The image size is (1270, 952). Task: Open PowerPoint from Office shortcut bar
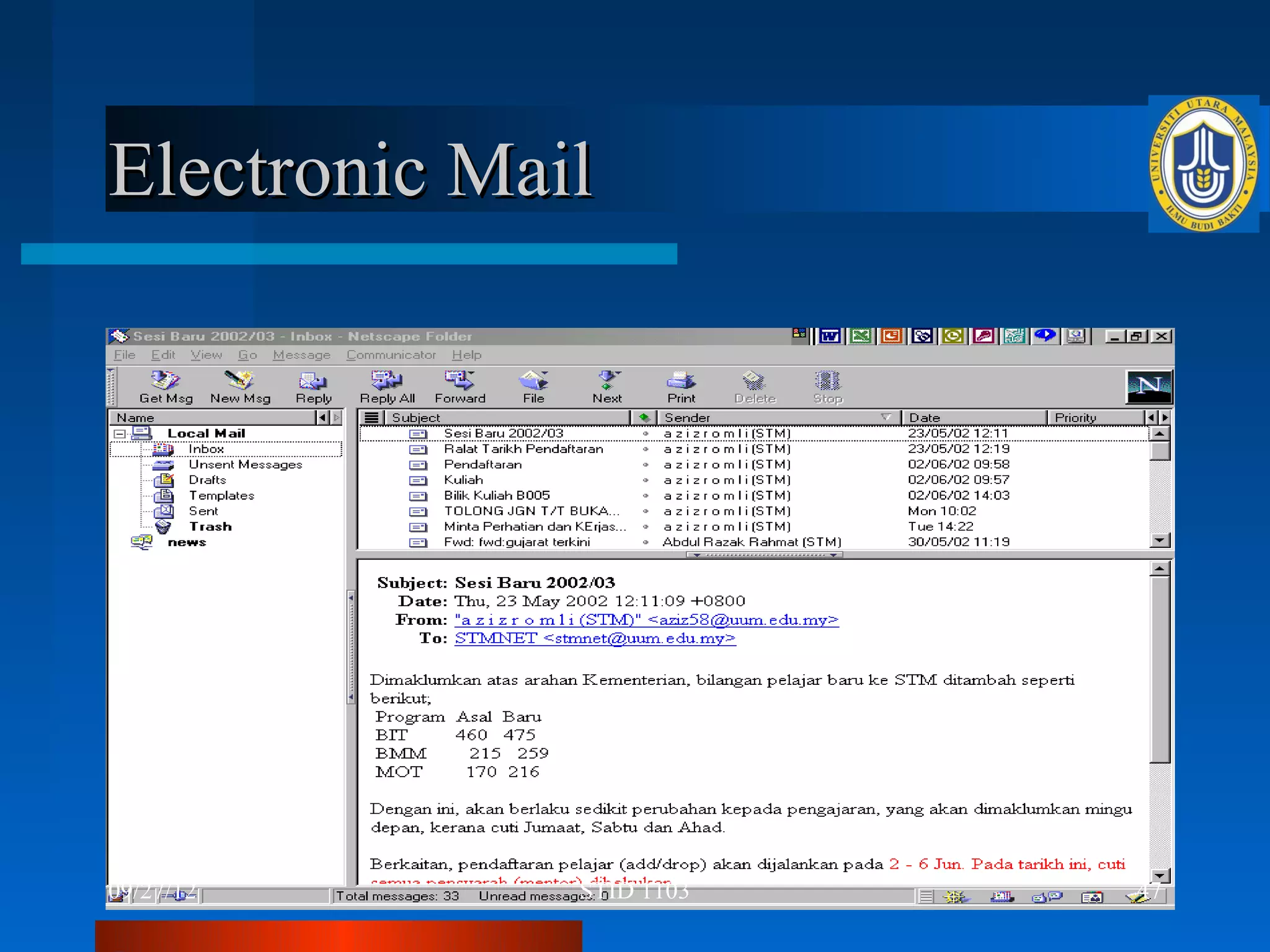pyautogui.click(x=891, y=336)
